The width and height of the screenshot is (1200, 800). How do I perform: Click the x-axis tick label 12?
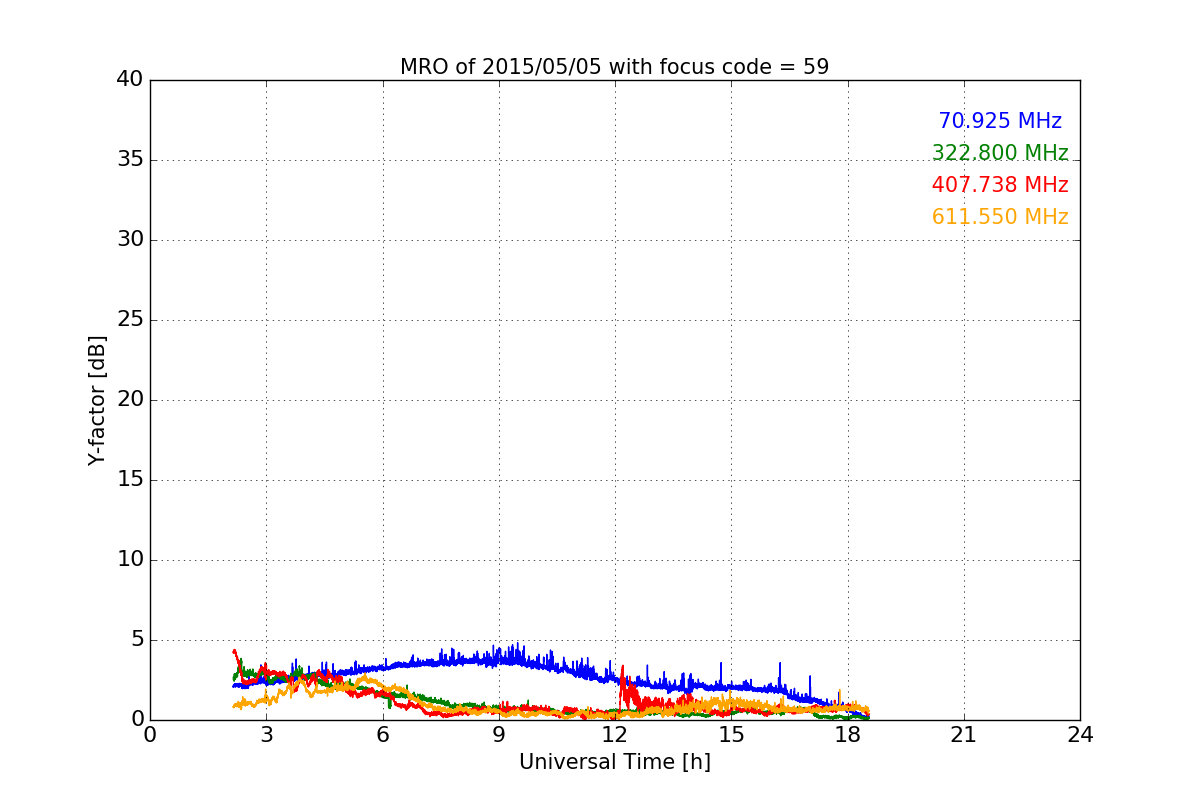615,734
